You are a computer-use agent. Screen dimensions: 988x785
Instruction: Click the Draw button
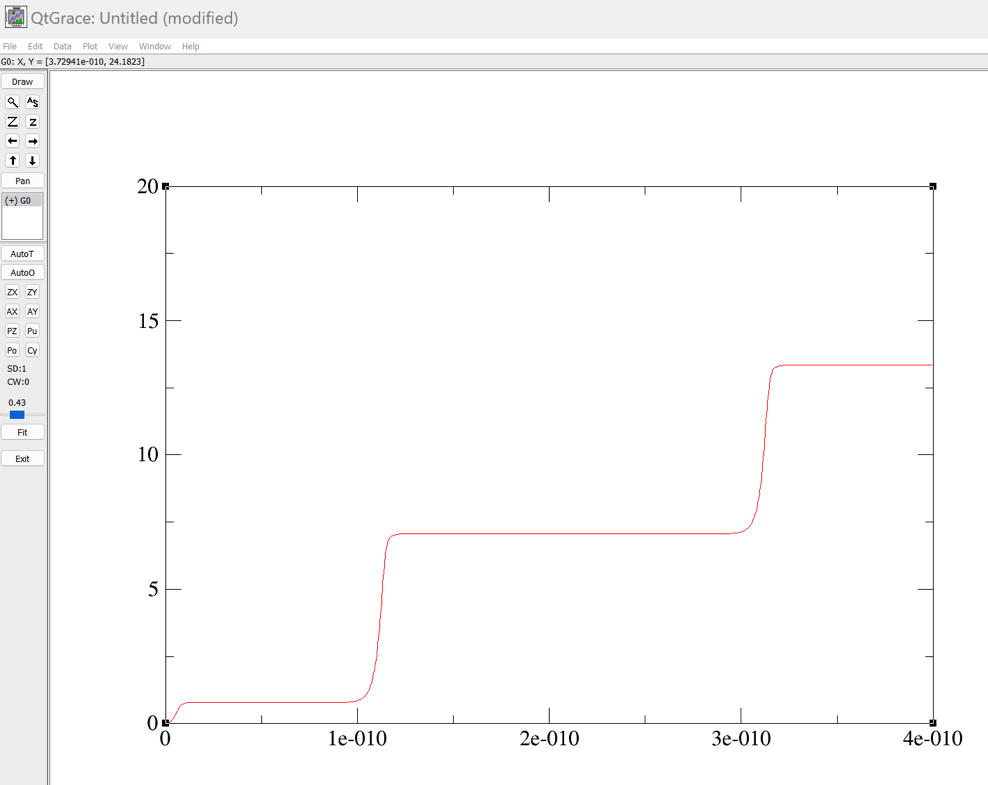coord(22,82)
